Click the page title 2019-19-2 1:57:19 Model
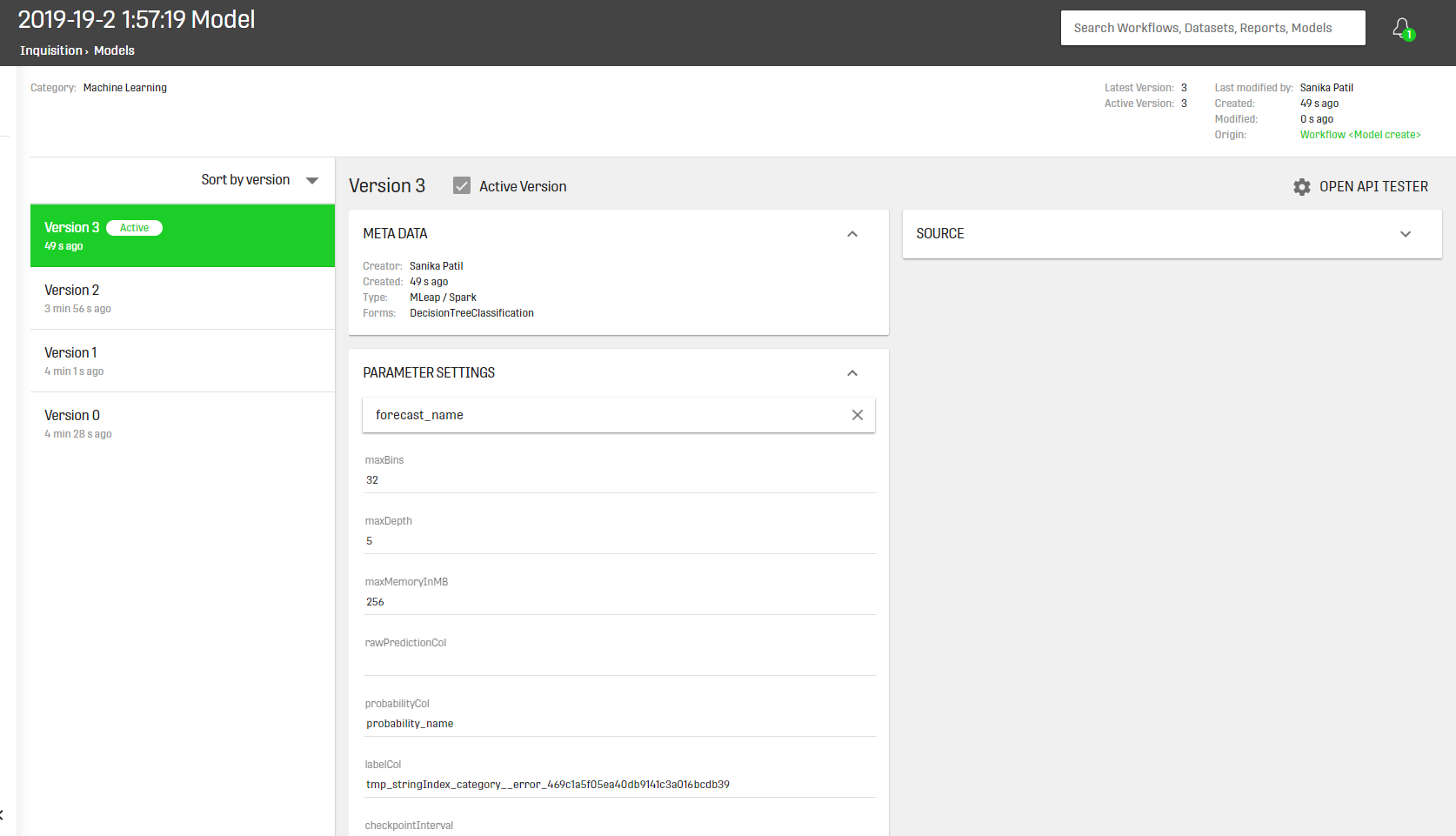1456x836 pixels. point(137,20)
